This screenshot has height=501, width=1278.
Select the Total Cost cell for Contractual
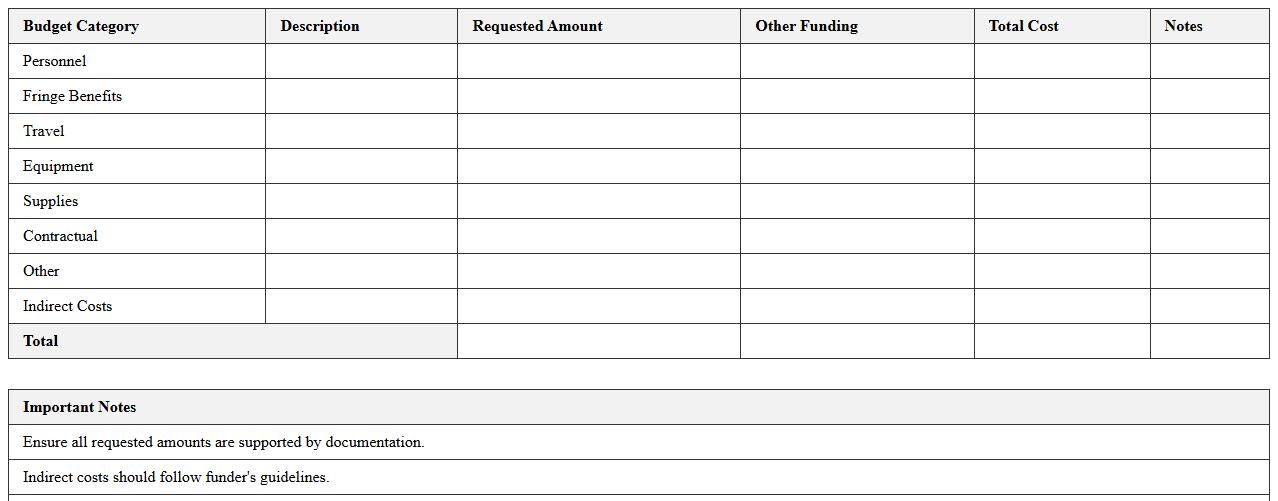pyautogui.click(x=1062, y=236)
